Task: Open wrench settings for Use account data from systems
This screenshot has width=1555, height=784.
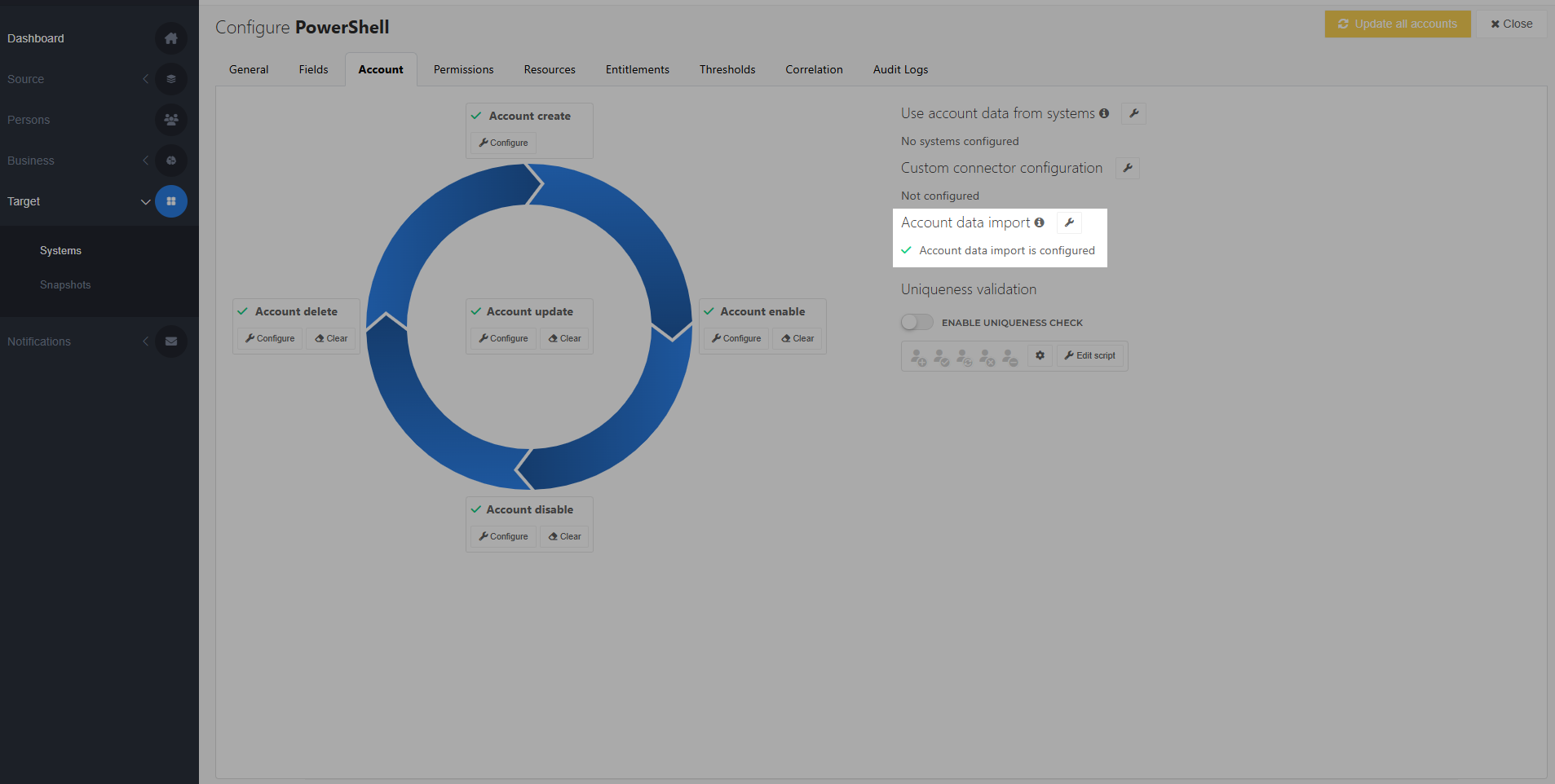Action: tap(1133, 113)
